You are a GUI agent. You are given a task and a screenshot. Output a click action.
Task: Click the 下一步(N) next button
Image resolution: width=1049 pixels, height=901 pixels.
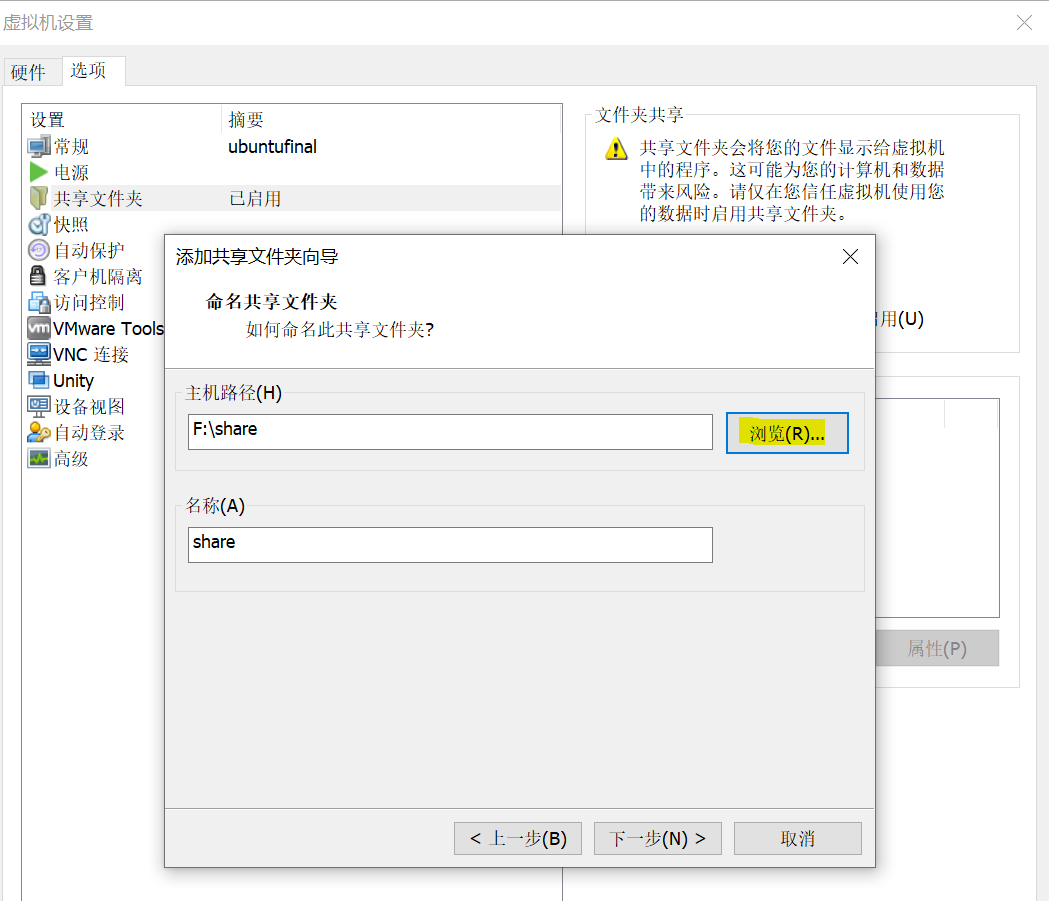(x=657, y=838)
